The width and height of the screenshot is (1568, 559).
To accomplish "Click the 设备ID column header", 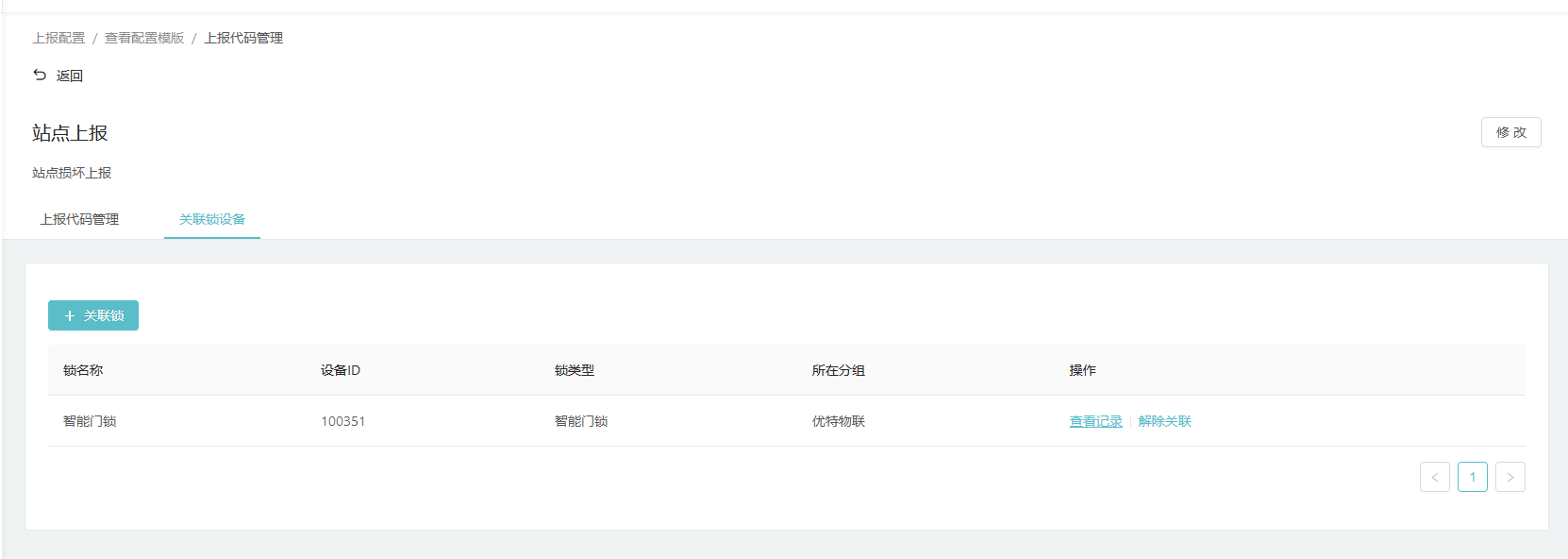I will 341,370.
